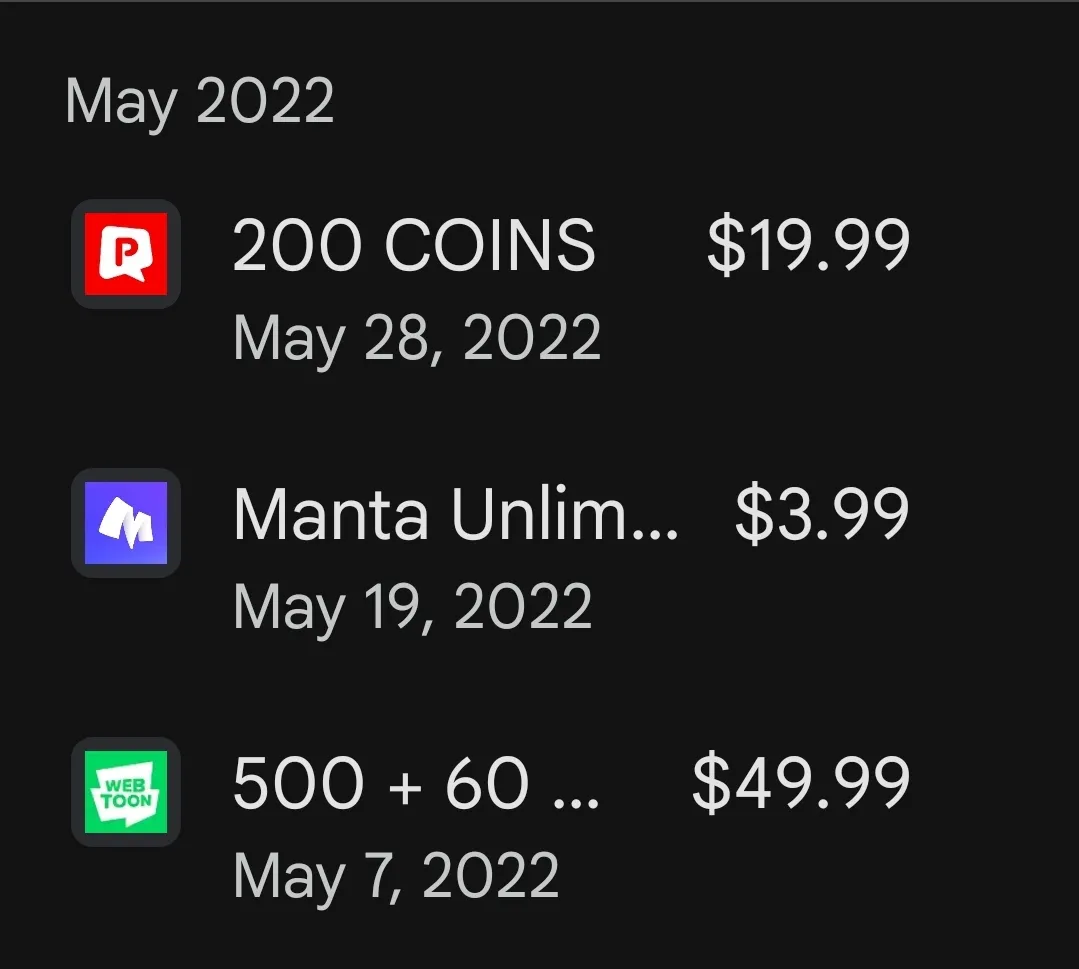Screen dimensions: 1079x969
Task: Open the Manta Unlimited purchase entry
Action: pos(455,515)
